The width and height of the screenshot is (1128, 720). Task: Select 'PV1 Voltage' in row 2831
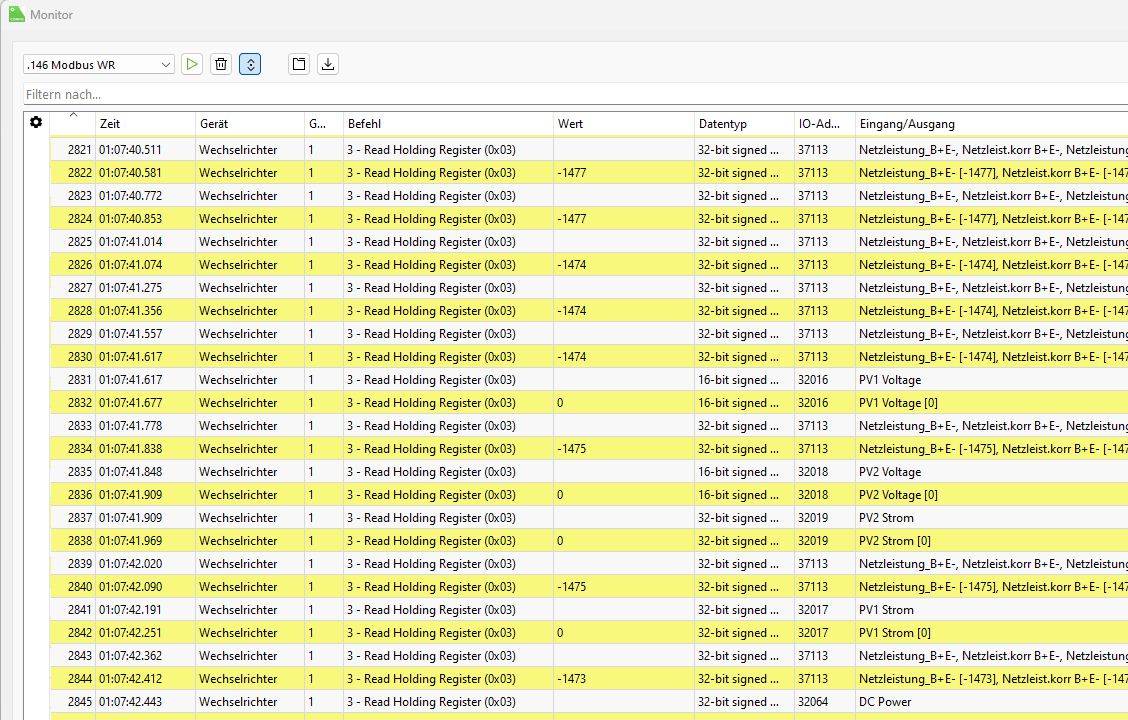point(890,380)
